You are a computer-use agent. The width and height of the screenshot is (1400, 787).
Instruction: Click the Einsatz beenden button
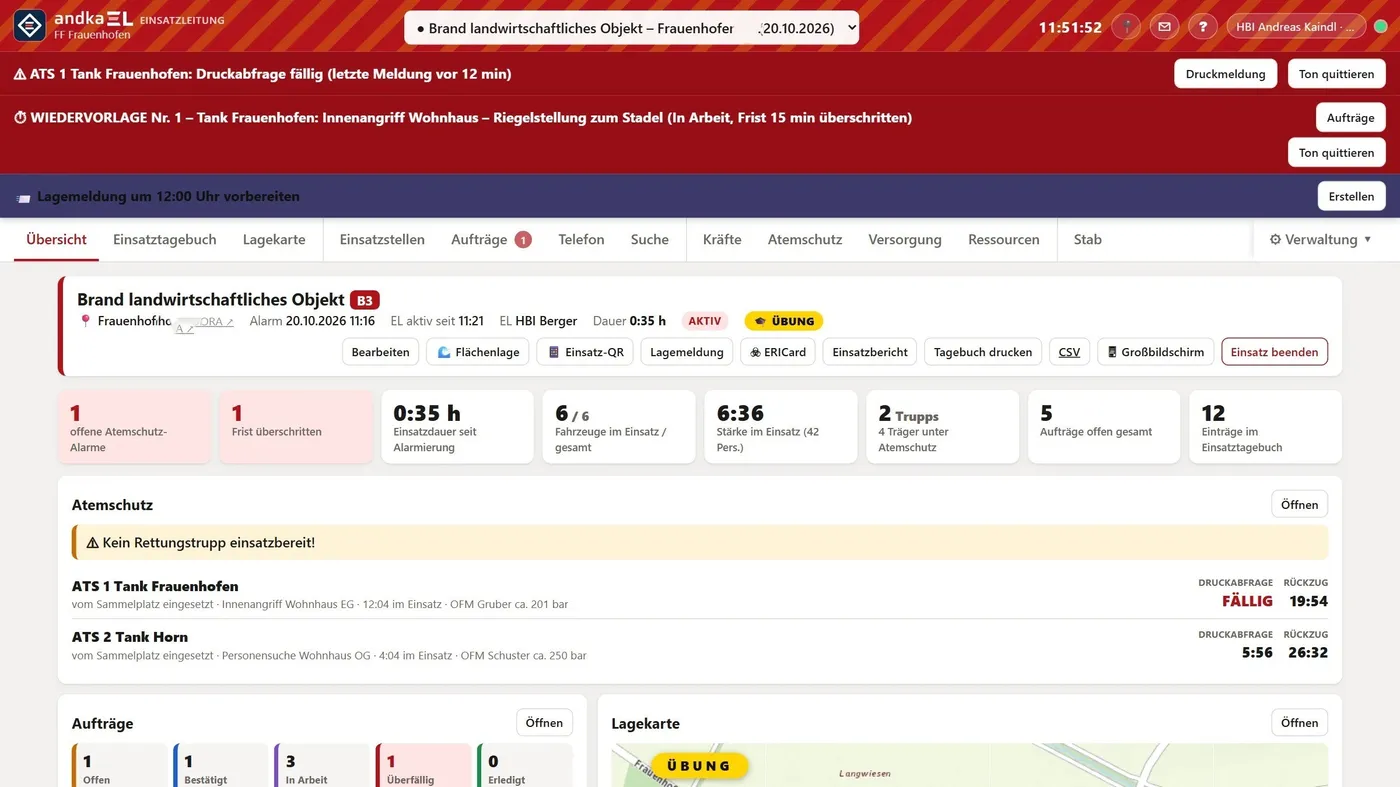(1274, 352)
